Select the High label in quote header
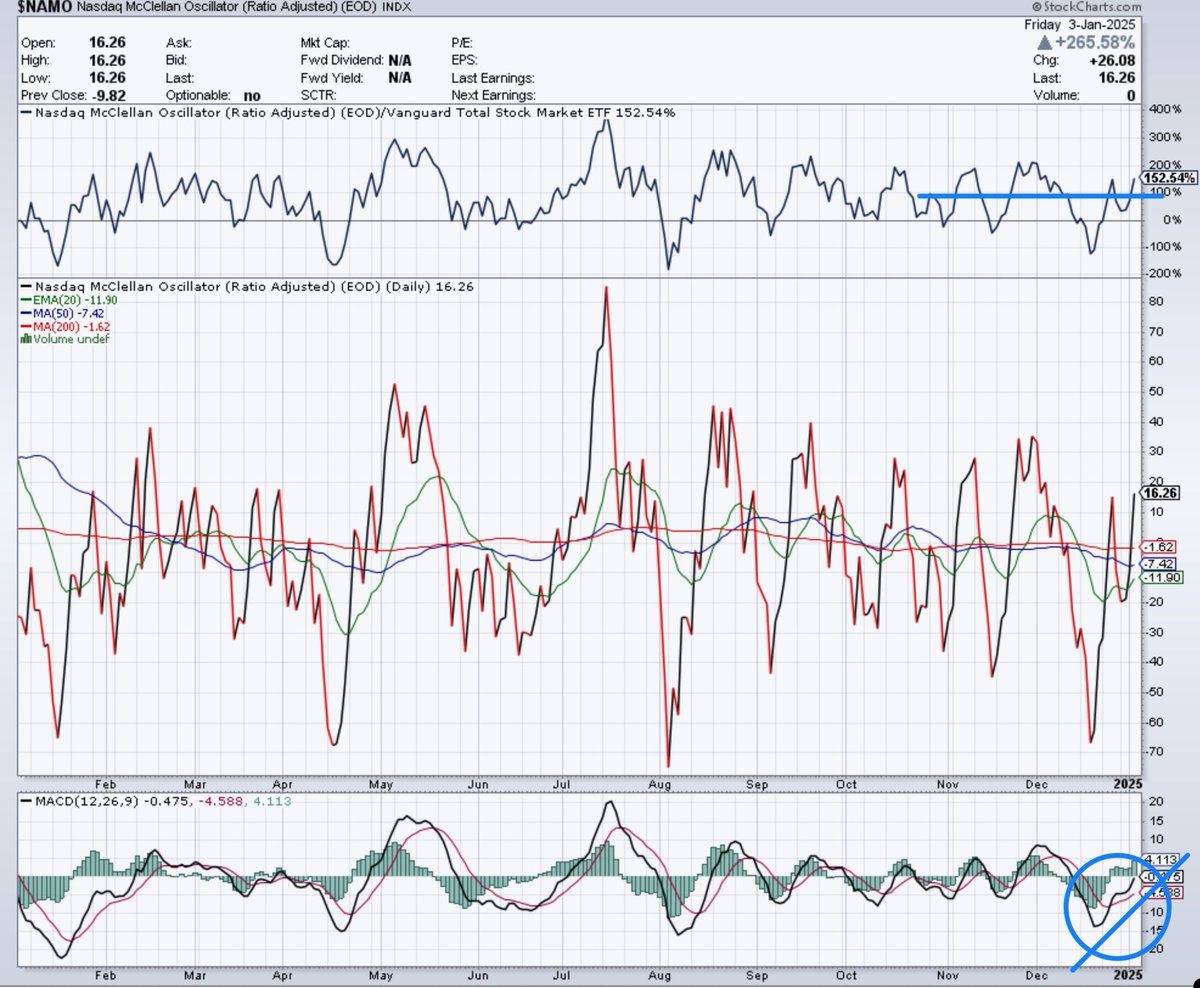This screenshot has width=1200, height=988. [x=36, y=61]
